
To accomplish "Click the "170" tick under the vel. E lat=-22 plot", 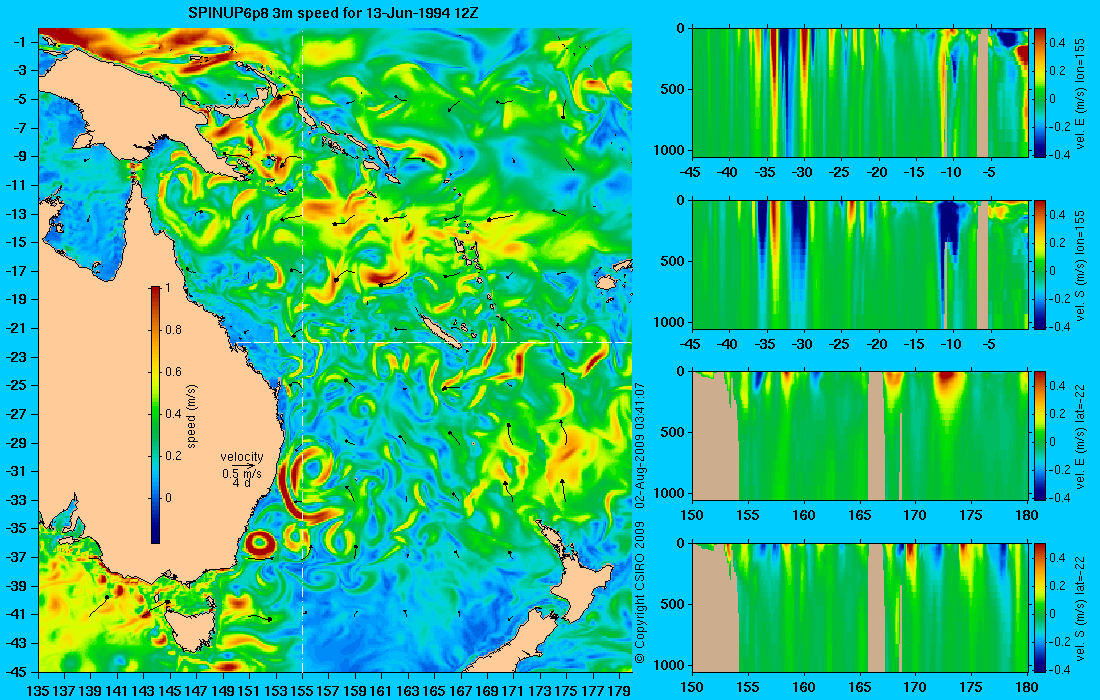I will pyautogui.click(x=915, y=515).
